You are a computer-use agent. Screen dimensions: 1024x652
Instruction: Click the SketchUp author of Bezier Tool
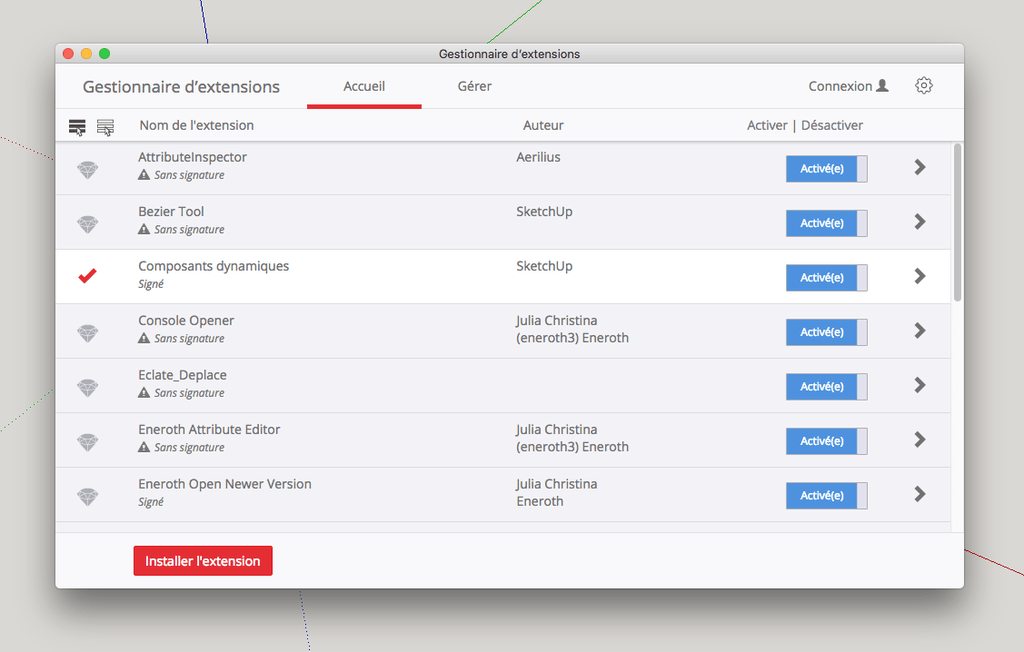click(544, 212)
